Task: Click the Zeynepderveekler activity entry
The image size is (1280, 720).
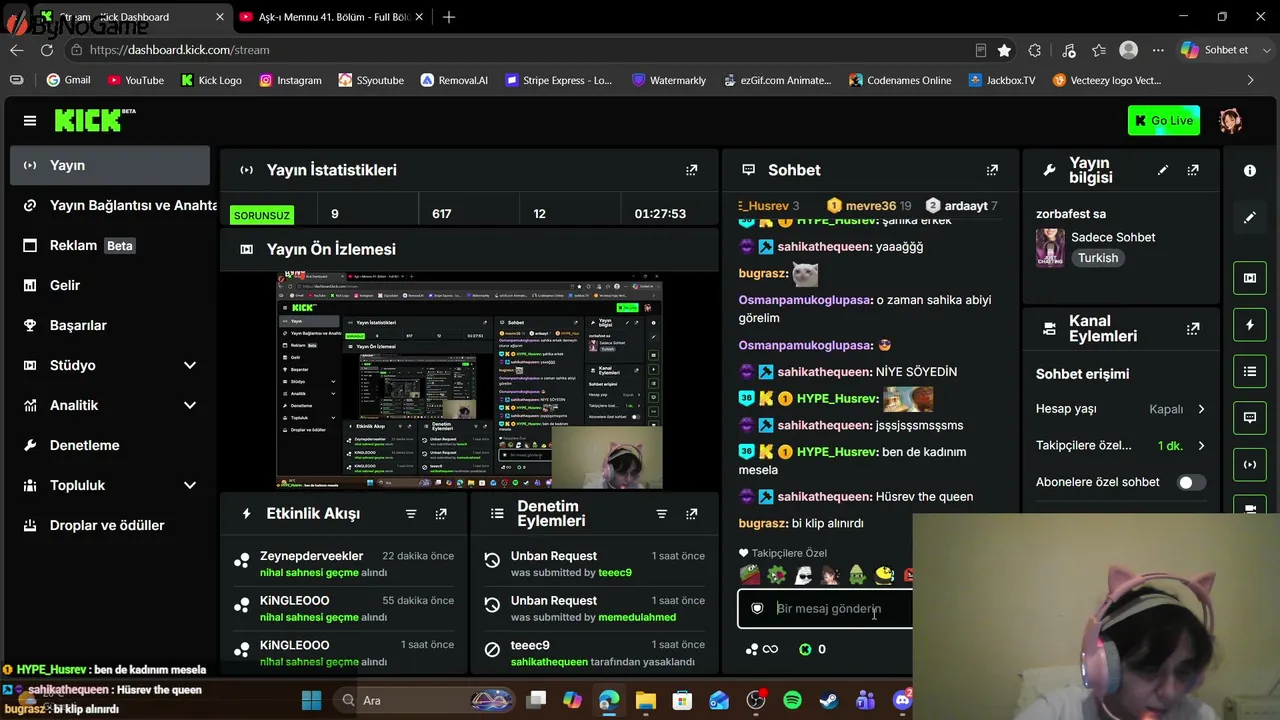Action: 344,564
